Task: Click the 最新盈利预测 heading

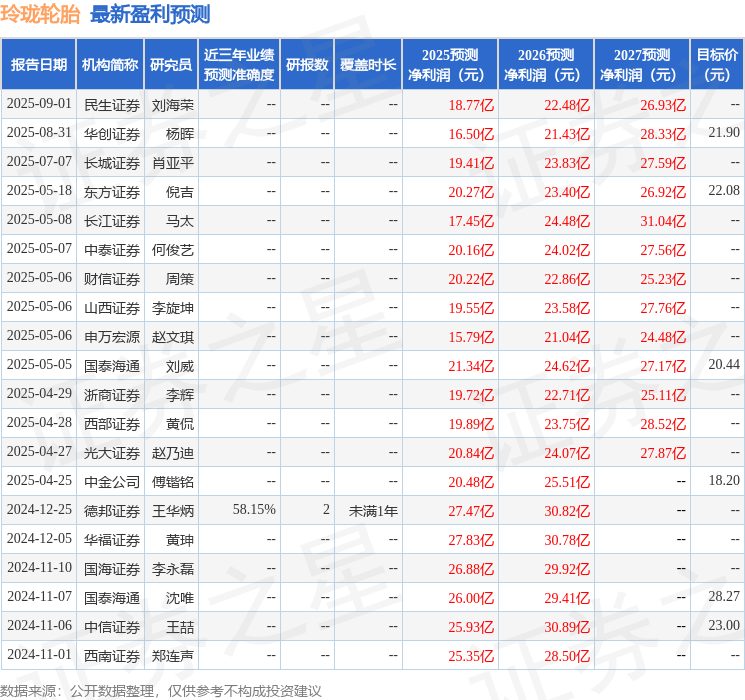Action: tap(150, 15)
